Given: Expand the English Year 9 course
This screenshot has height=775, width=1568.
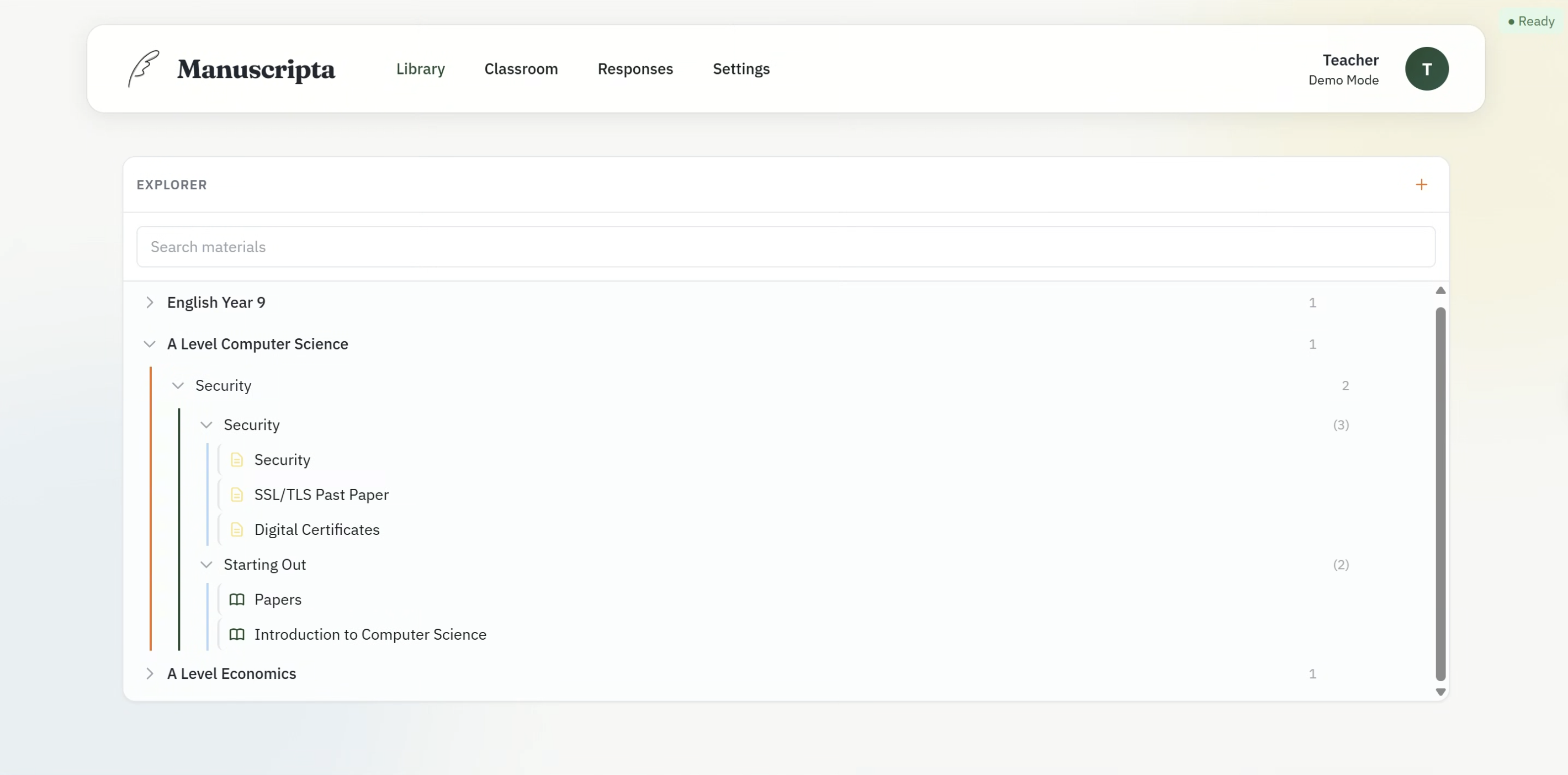Looking at the screenshot, I should click(x=150, y=302).
